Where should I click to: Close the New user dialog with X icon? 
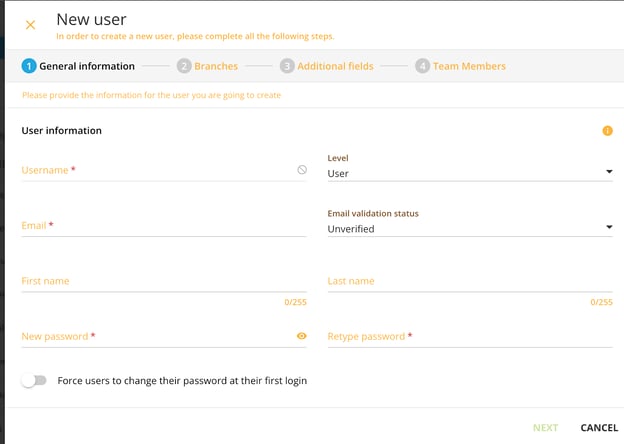pyautogui.click(x=30, y=25)
